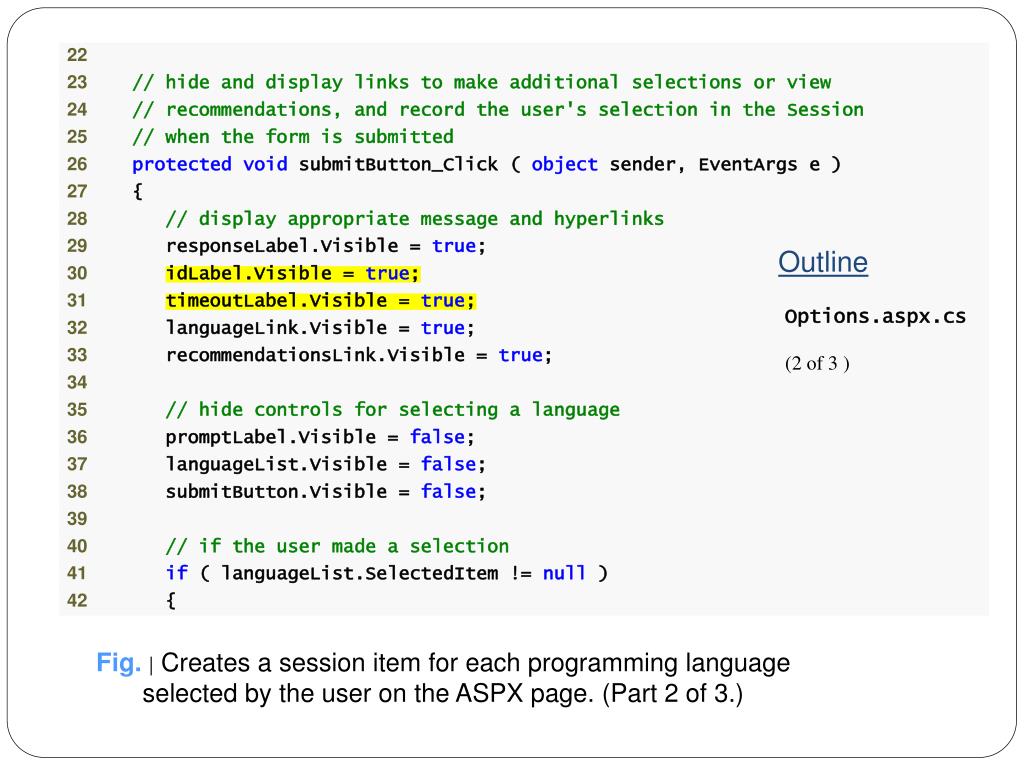Click the opening brace on line 27
This screenshot has width=1024, height=768.
point(137,192)
